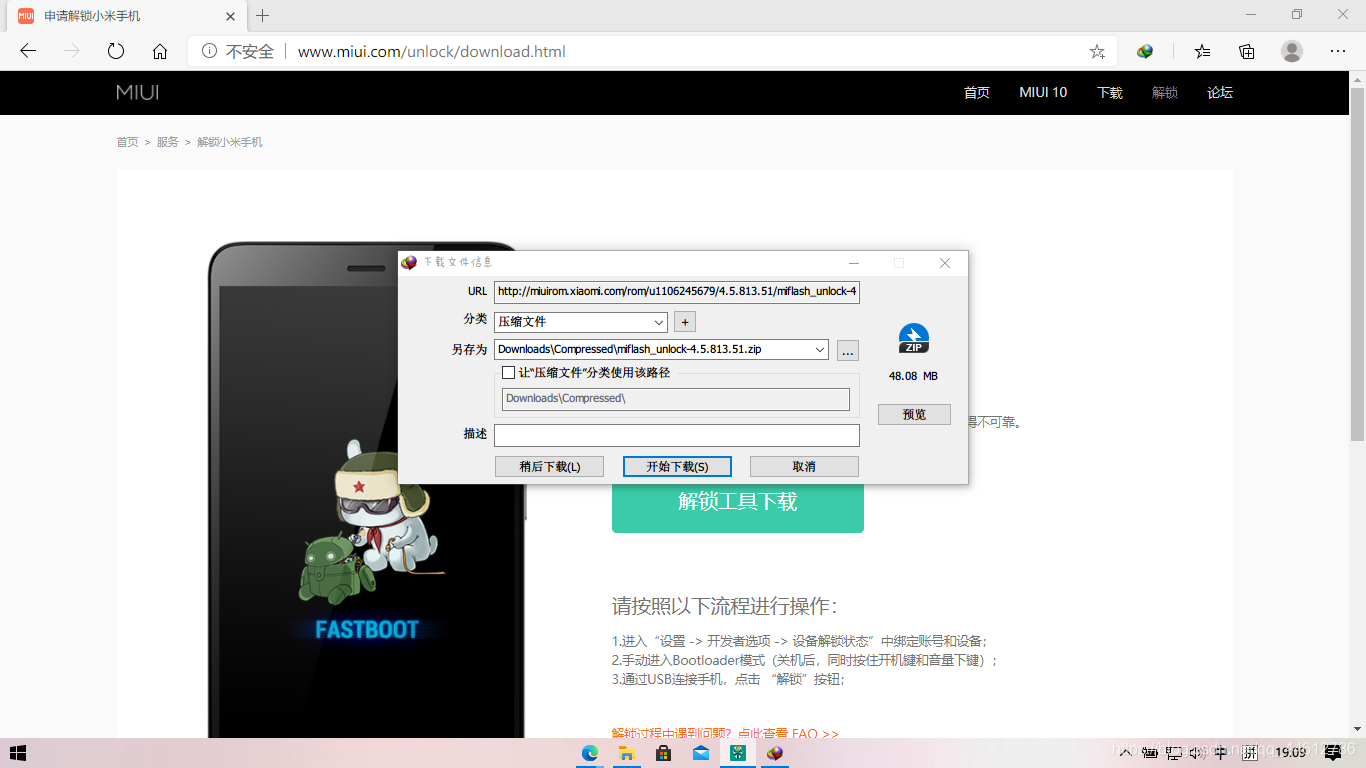Click 服务 breadcrumb link
1366x768 pixels.
click(168, 142)
